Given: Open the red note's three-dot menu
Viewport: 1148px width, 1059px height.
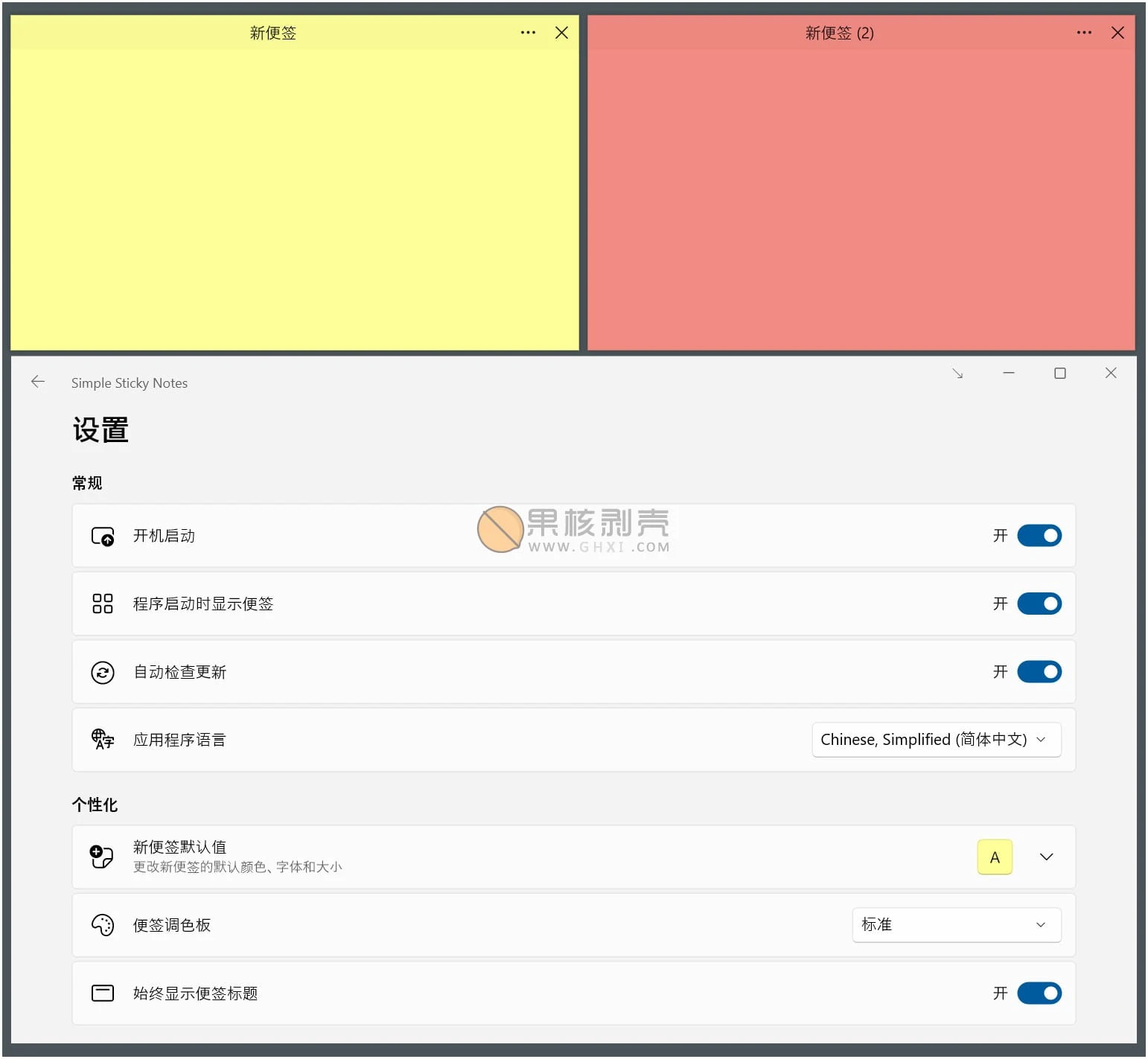Looking at the screenshot, I should click(1083, 33).
